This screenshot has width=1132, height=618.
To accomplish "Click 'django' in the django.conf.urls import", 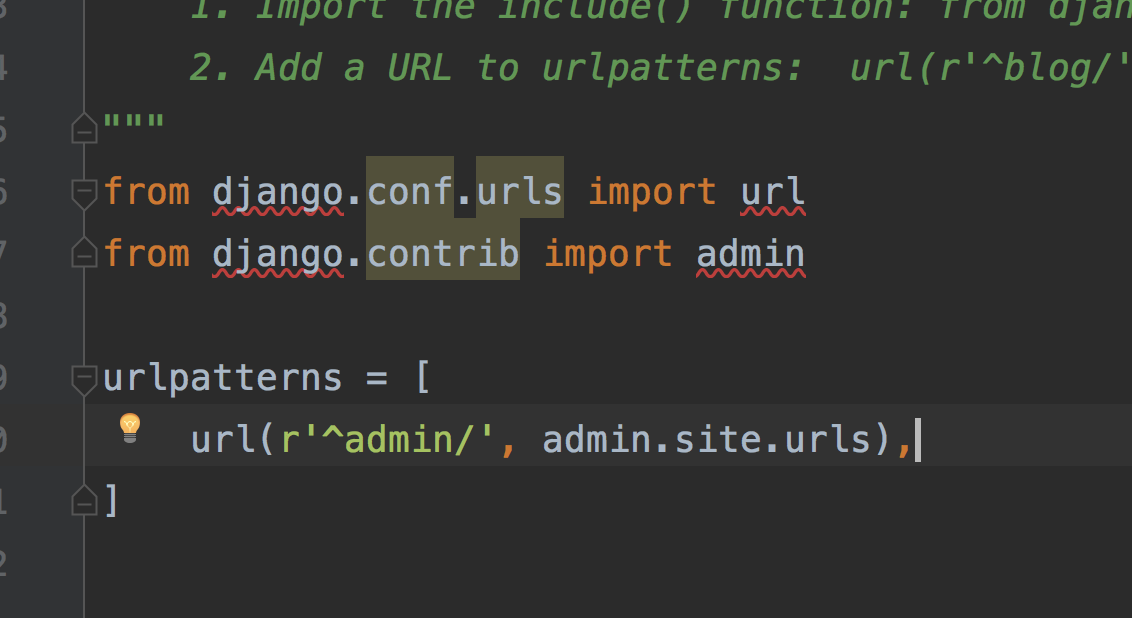I will [x=277, y=191].
